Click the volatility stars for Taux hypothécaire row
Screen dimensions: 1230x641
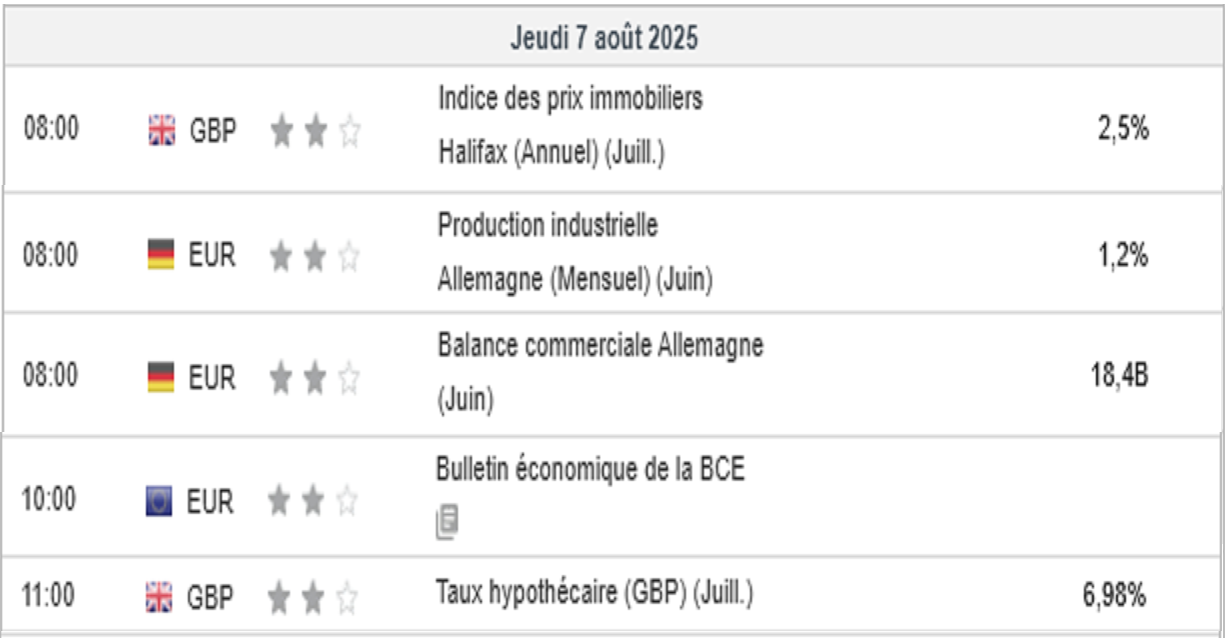tap(312, 598)
